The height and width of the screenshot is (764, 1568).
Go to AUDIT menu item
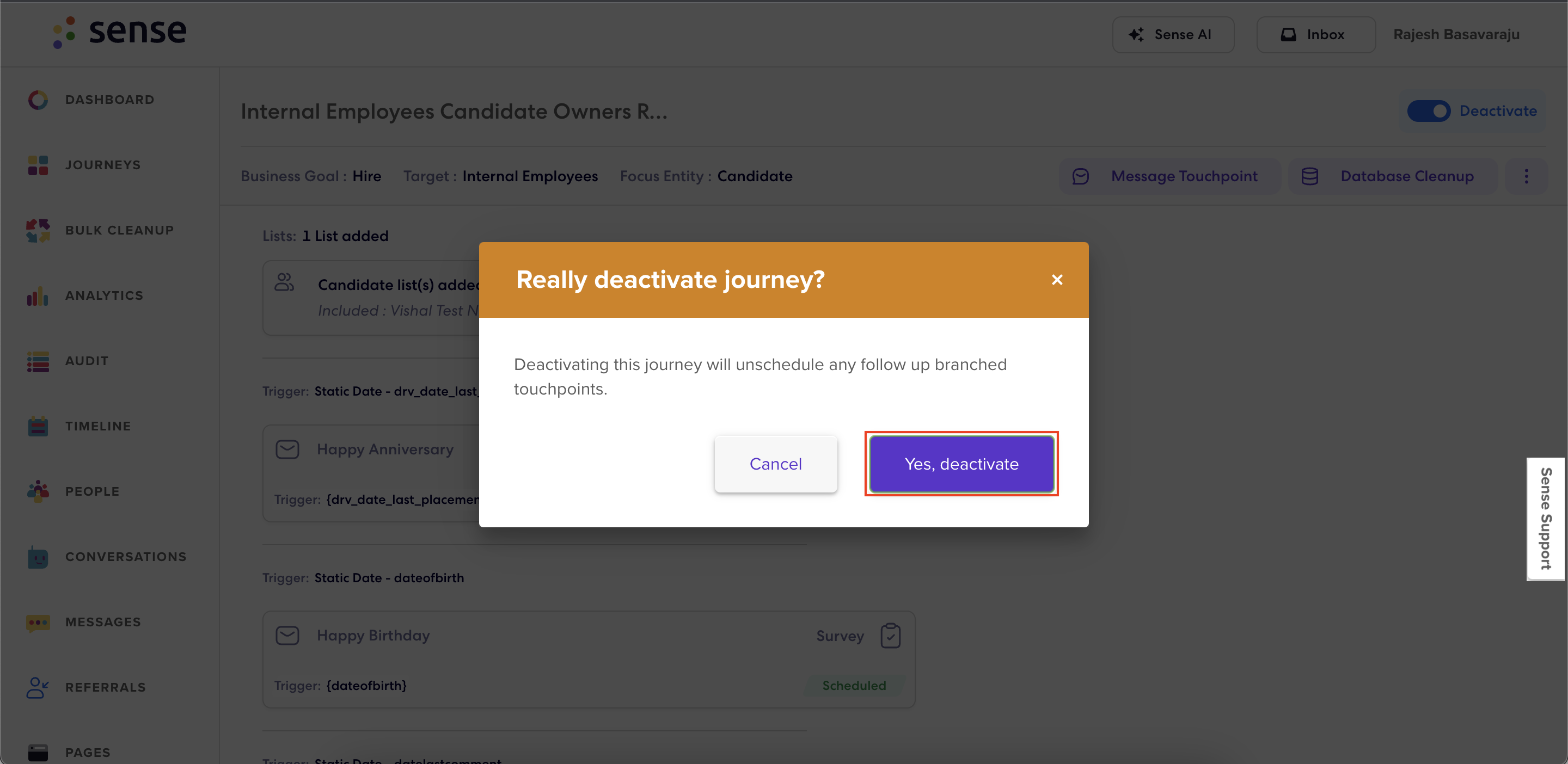point(87,361)
